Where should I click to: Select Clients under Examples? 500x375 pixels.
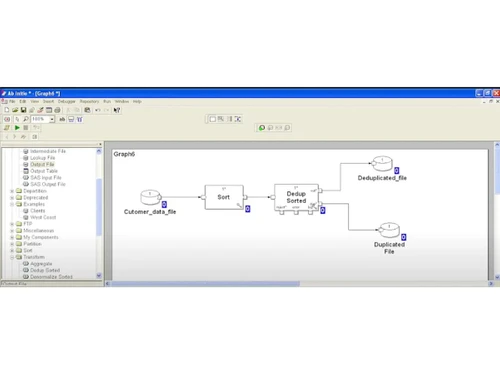37,211
